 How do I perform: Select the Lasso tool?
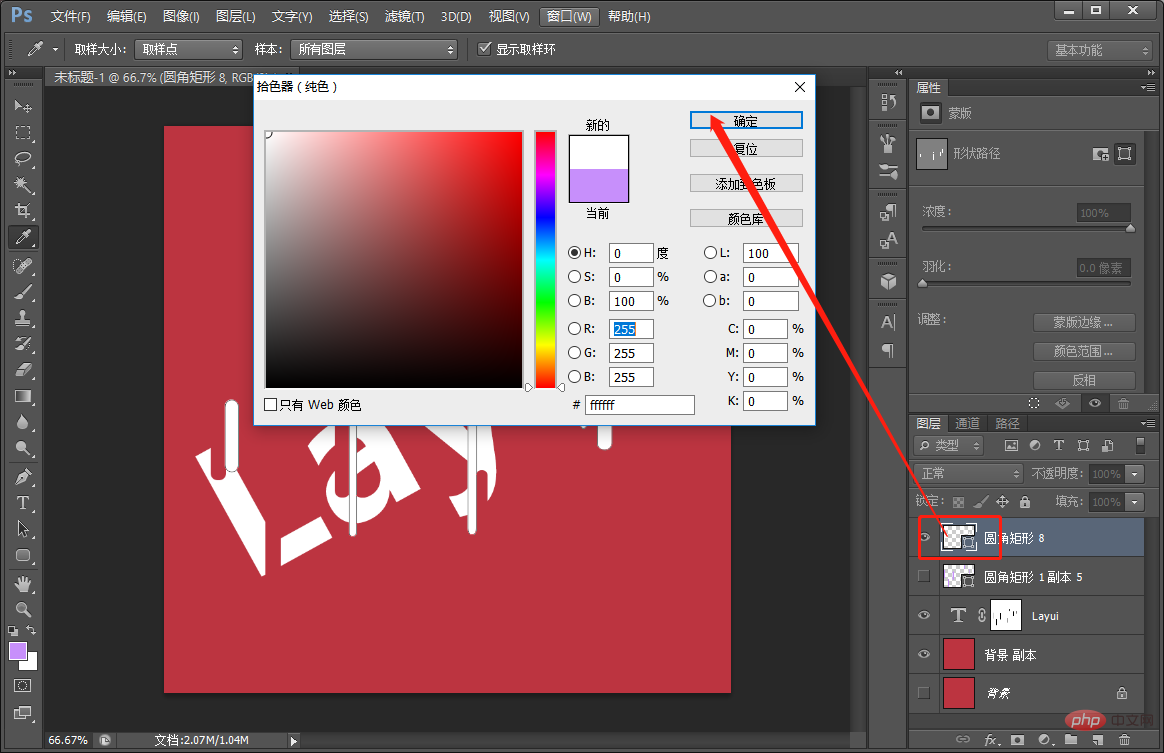(x=23, y=159)
